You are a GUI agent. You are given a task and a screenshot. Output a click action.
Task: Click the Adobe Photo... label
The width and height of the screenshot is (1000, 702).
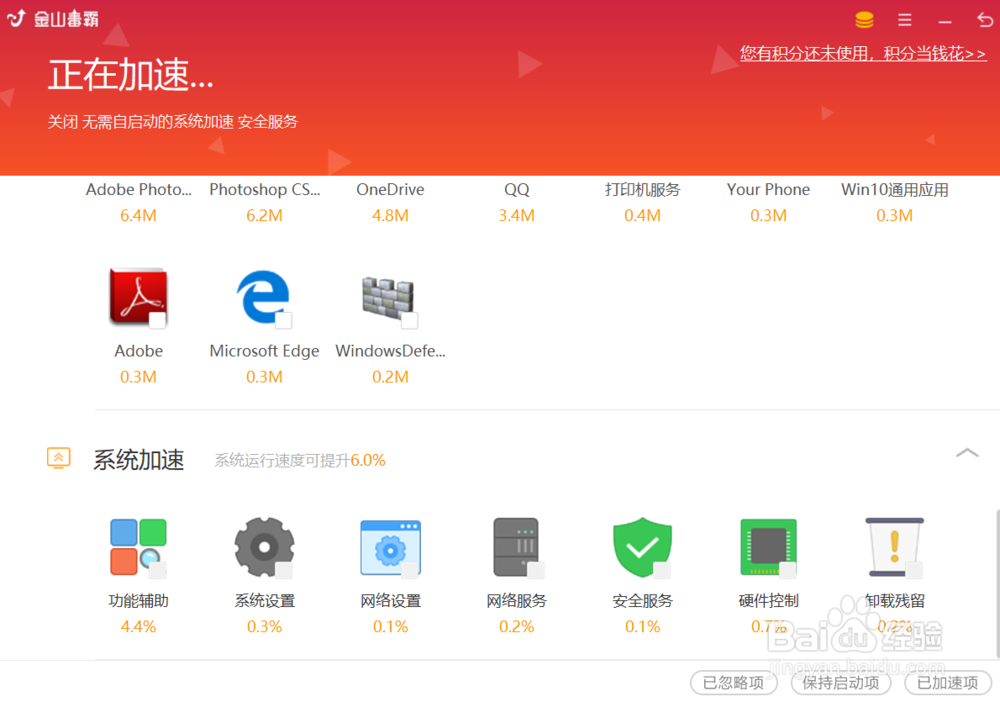pos(138,190)
